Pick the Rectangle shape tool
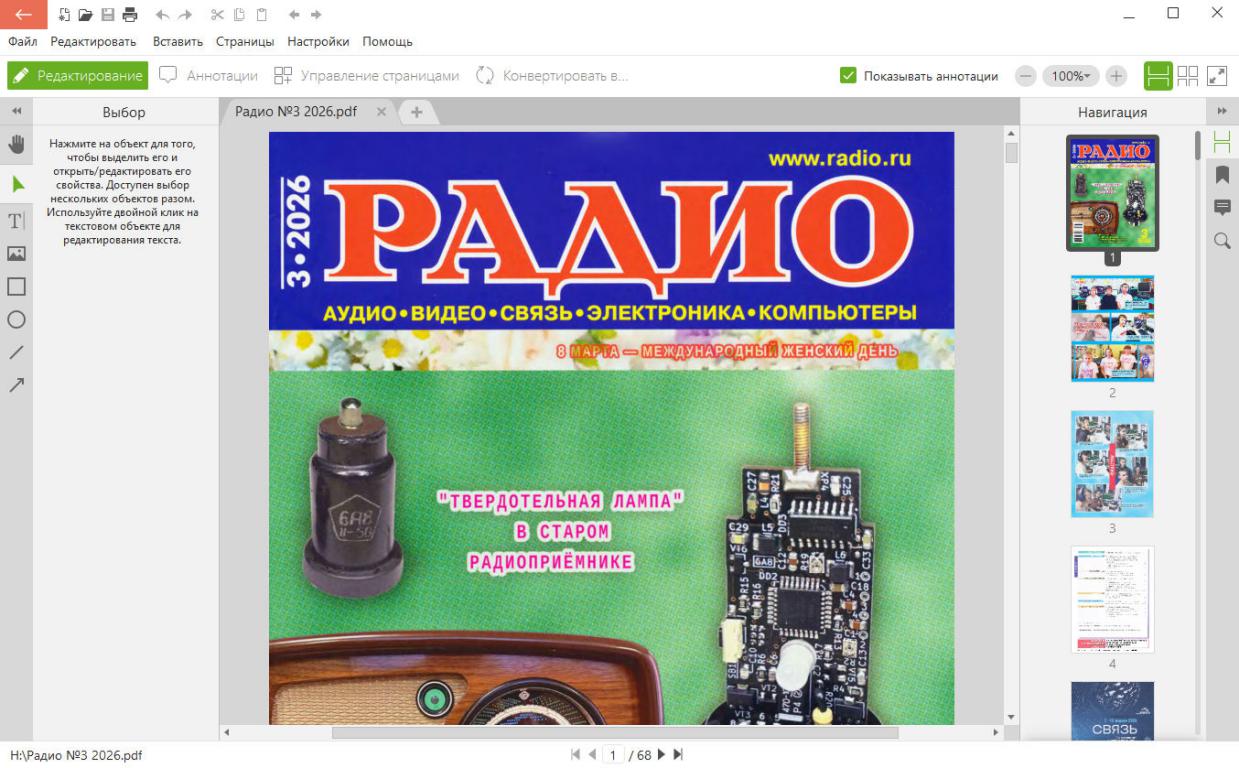1239x768 pixels. tap(16, 287)
